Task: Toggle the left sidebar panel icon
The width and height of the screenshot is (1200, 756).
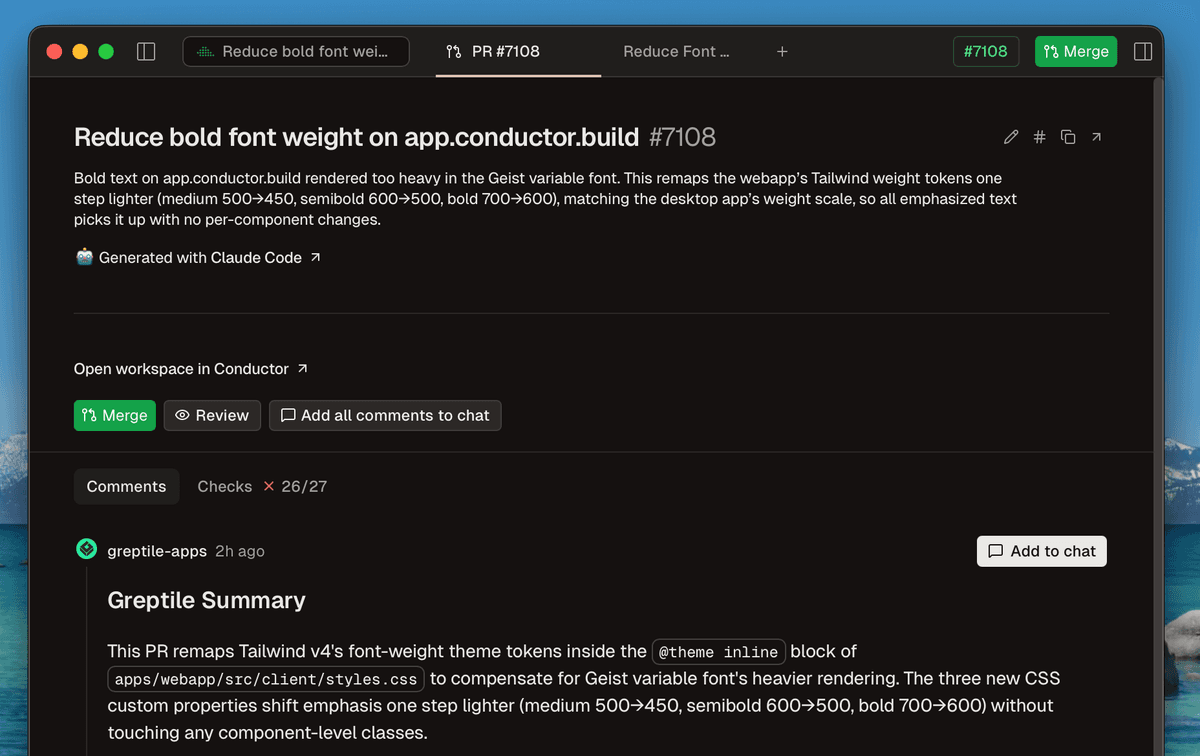Action: point(146,51)
